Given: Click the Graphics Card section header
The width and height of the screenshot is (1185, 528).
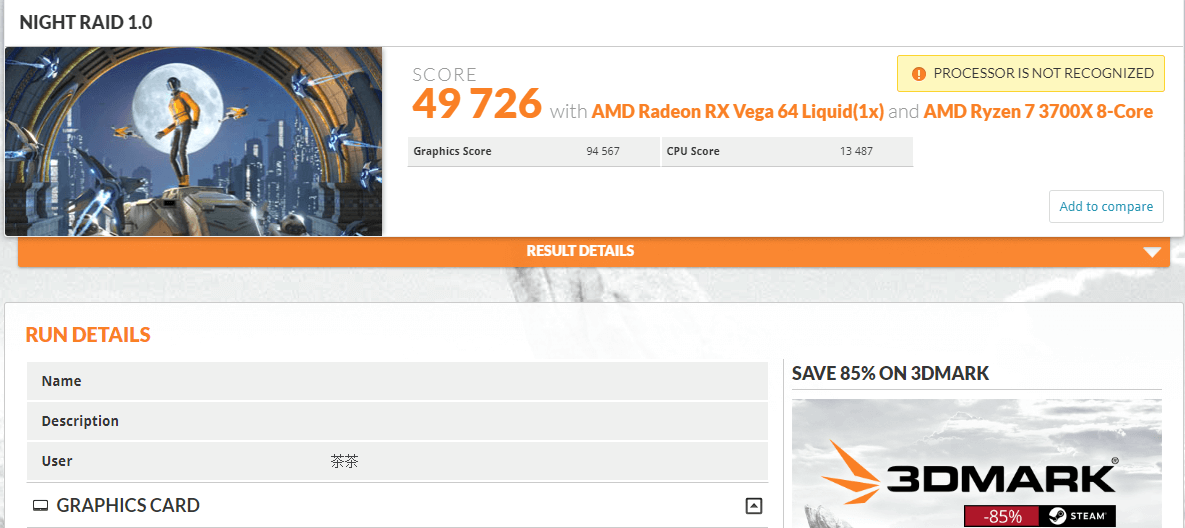Looking at the screenshot, I should (398, 505).
